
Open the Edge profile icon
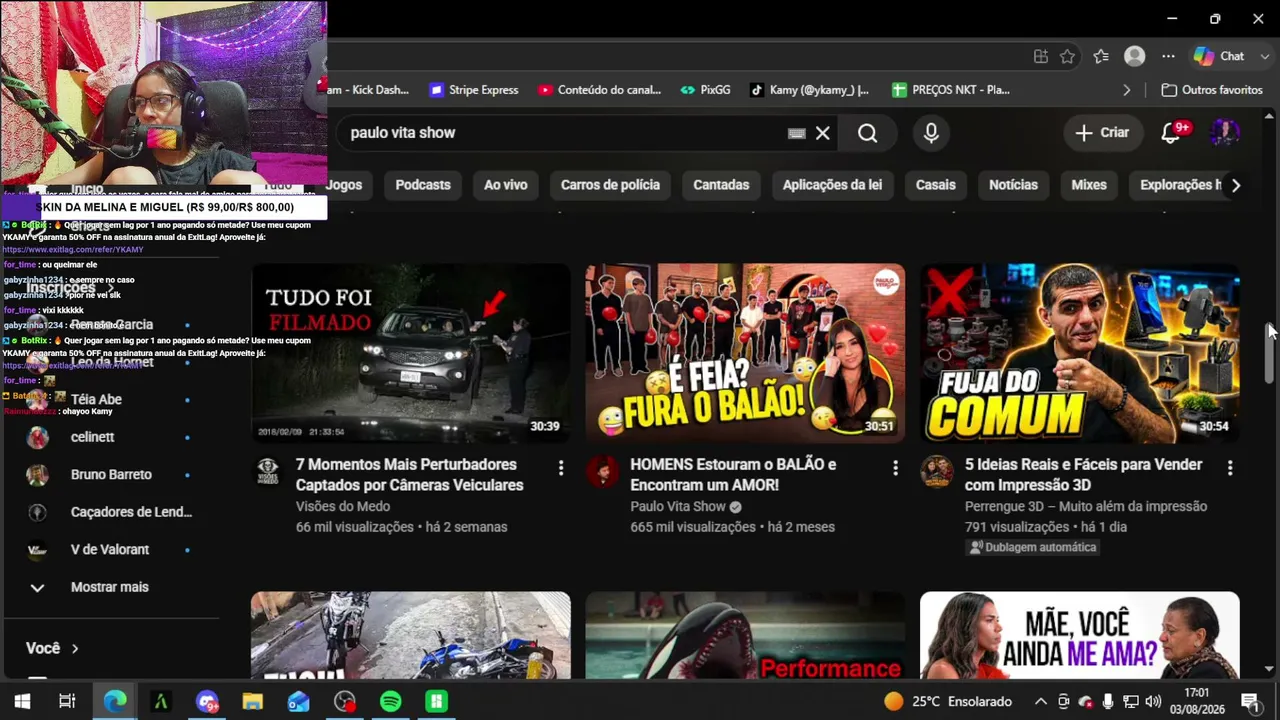click(1134, 57)
